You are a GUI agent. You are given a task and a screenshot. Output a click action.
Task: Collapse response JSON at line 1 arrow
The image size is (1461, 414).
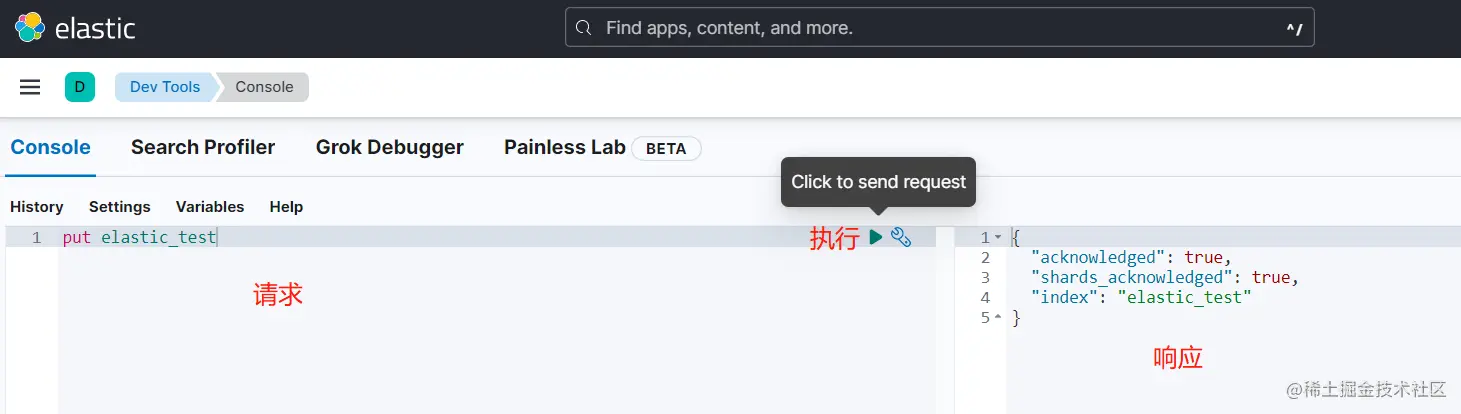[x=998, y=238]
